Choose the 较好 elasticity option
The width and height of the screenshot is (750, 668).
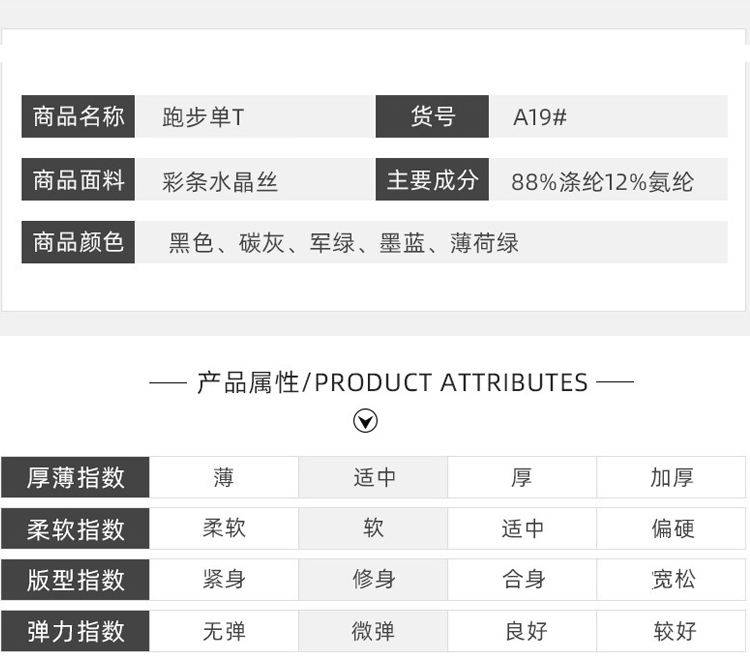(x=672, y=631)
